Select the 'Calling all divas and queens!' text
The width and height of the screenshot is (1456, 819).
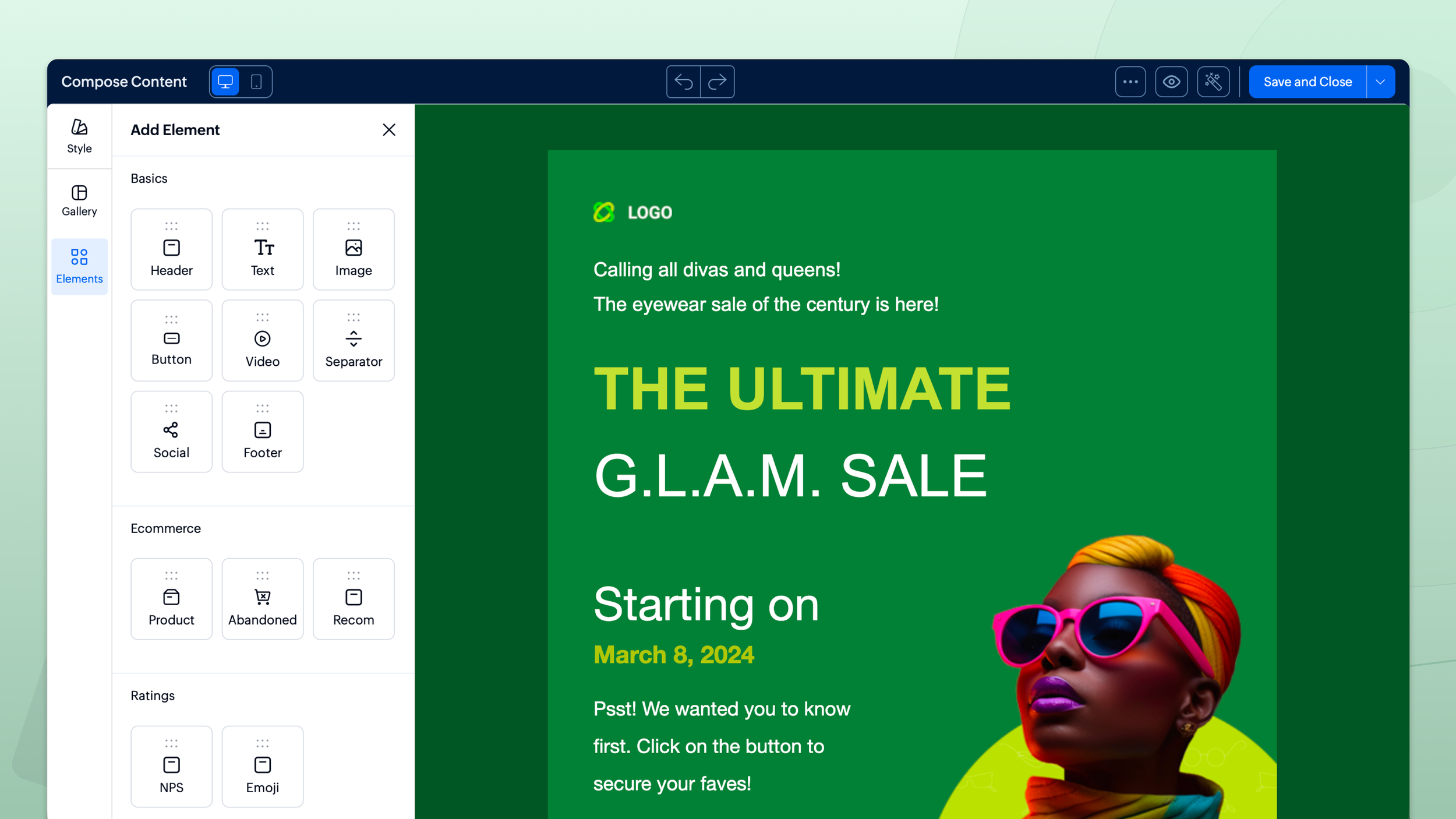[x=716, y=270]
